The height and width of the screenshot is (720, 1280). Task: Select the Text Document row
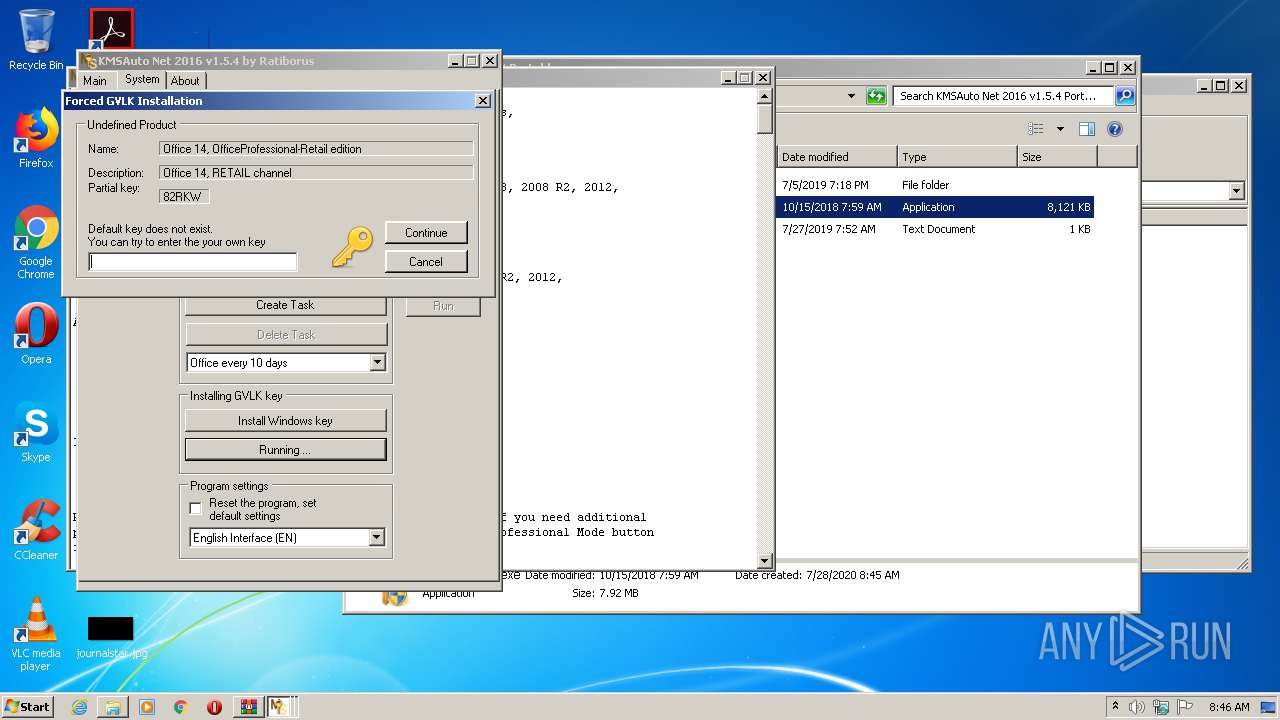pos(935,229)
